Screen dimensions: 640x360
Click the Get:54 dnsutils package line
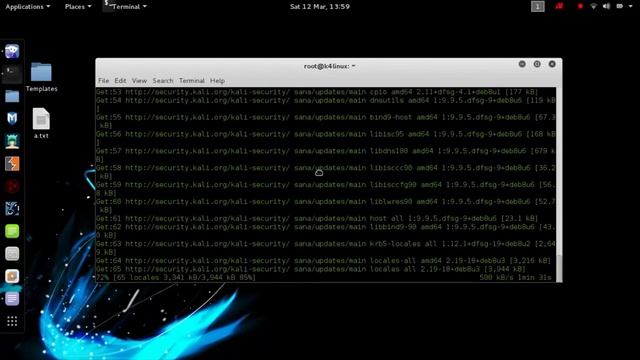click(x=326, y=104)
